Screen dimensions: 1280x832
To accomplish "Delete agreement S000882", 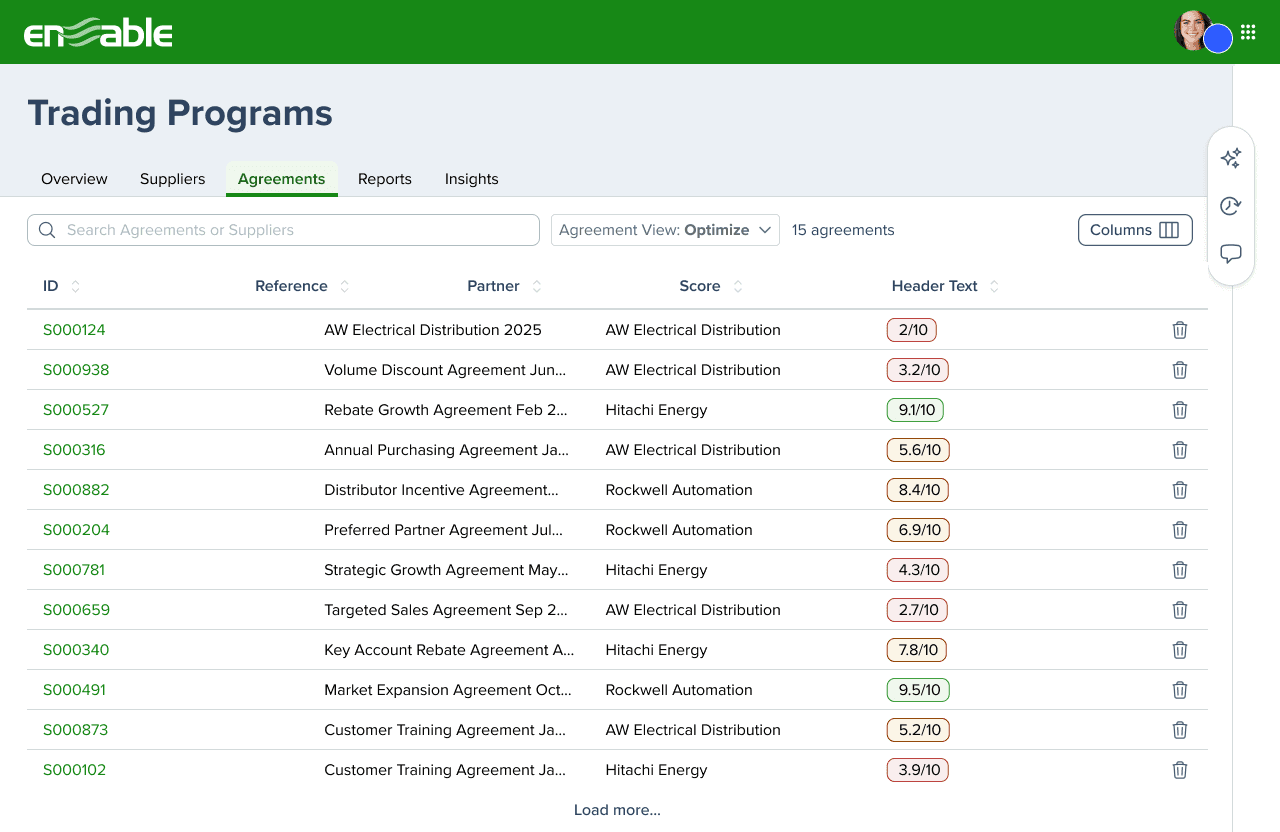I will tap(1180, 490).
